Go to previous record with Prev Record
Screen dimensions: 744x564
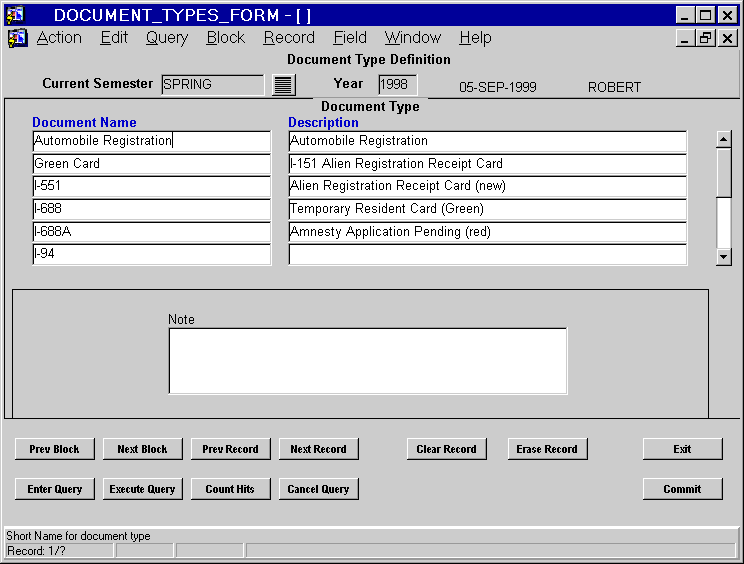pyautogui.click(x=231, y=449)
